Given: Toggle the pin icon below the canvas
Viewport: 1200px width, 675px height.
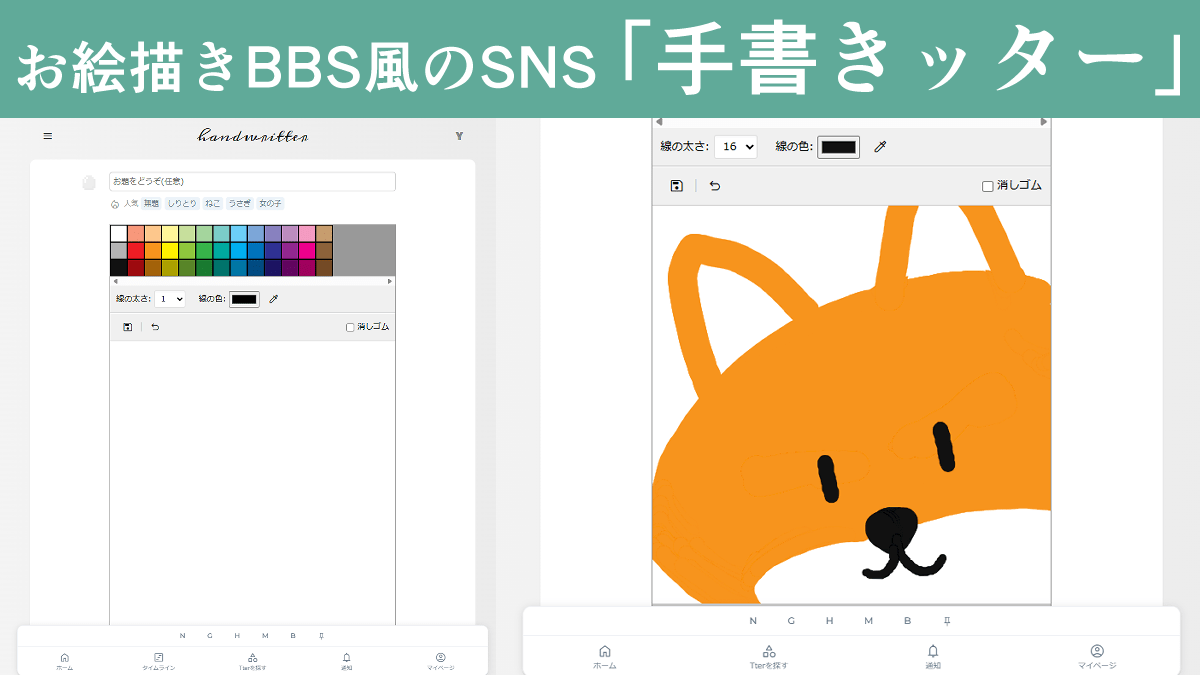Looking at the screenshot, I should click(947, 620).
